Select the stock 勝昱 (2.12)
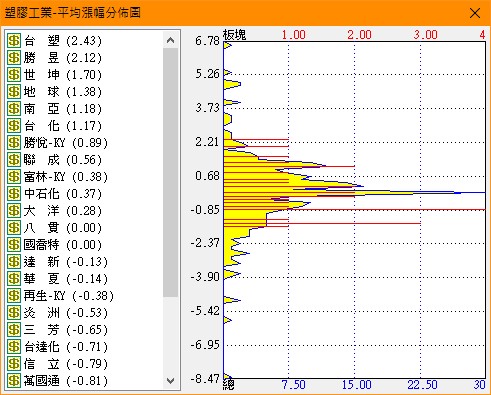Viewport: 491px width, 395px height. [x=63, y=58]
